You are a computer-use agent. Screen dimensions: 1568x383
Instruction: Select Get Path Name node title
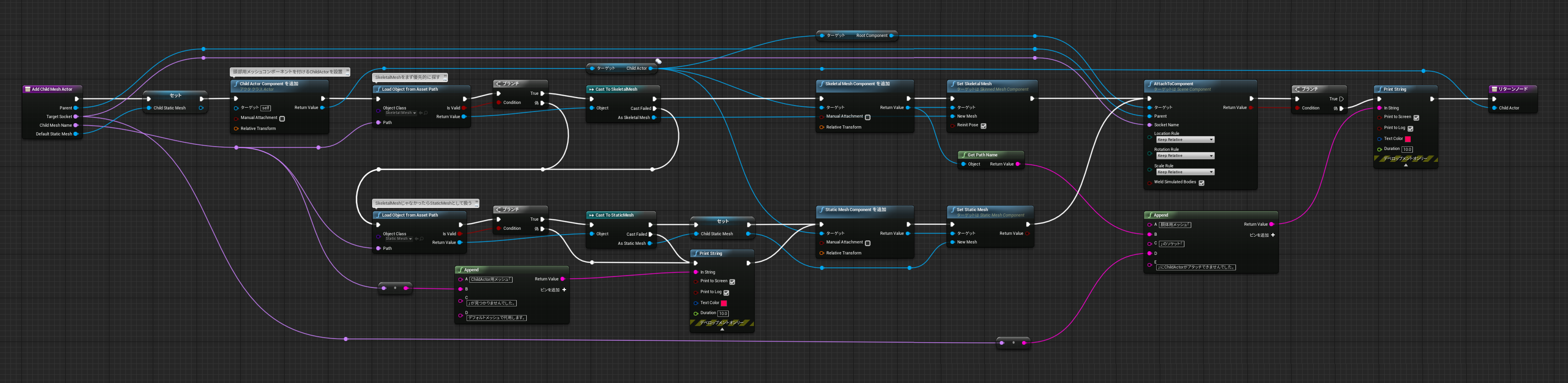982,155
